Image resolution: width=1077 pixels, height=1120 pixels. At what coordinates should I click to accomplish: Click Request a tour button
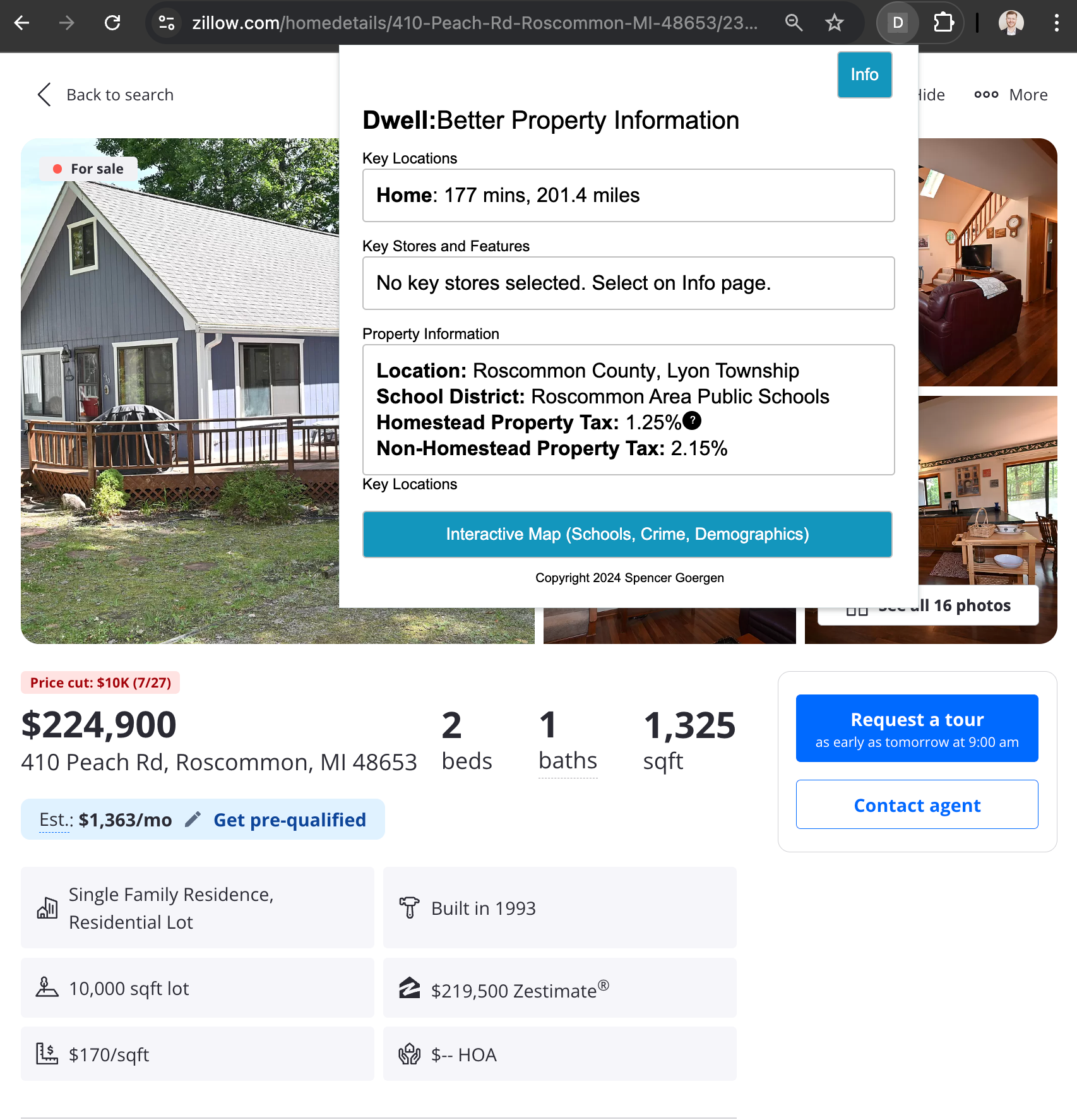point(917,728)
